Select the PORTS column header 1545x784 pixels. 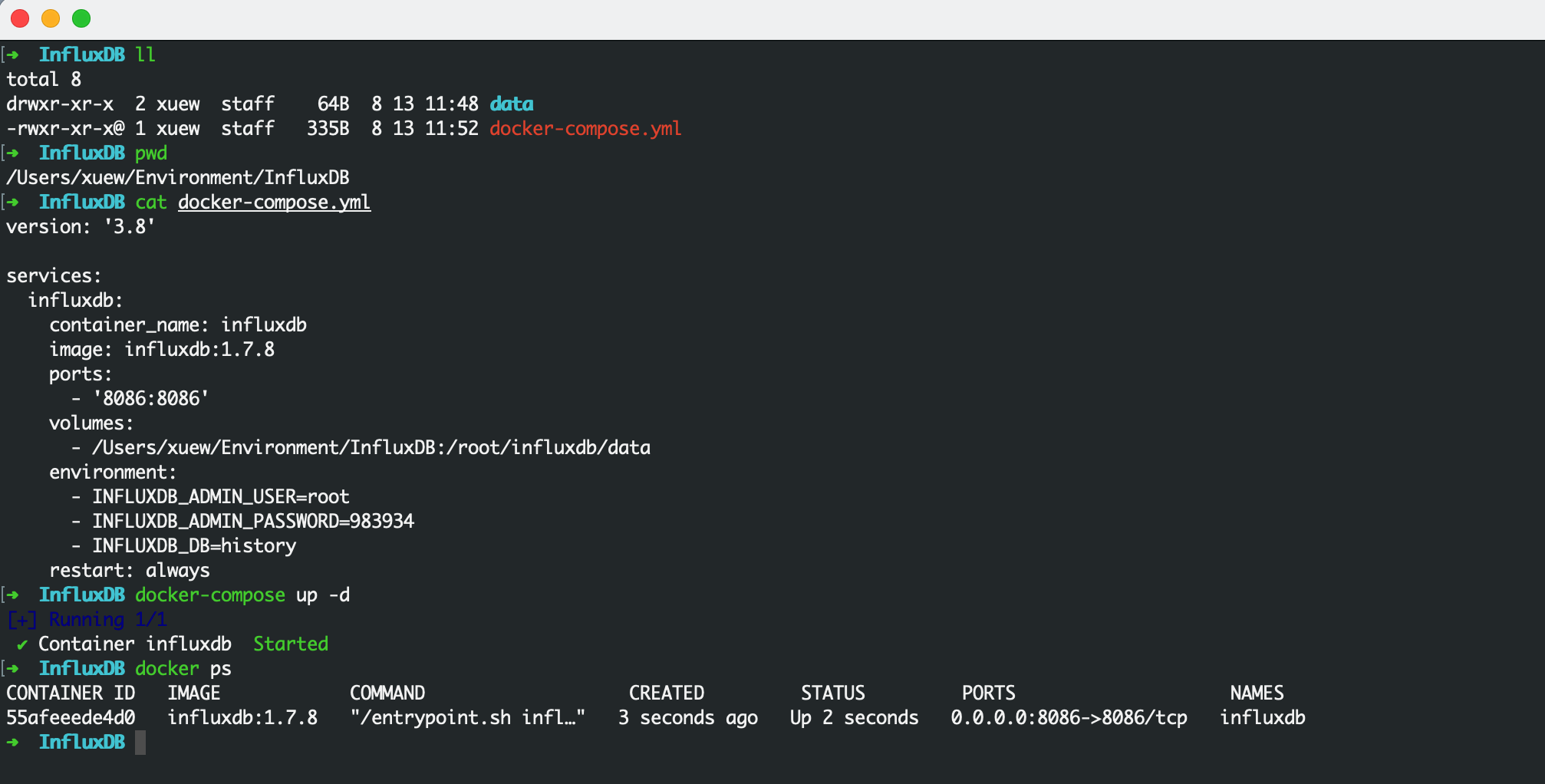988,693
